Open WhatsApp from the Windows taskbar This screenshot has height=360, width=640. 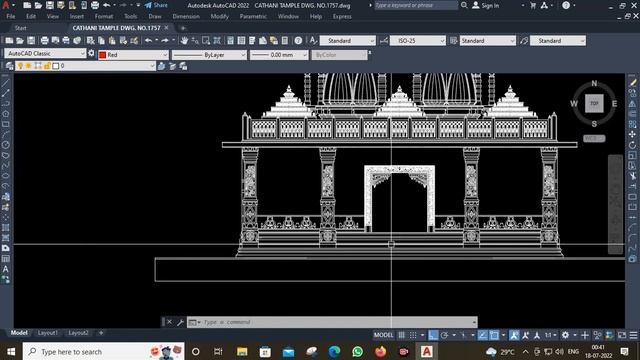click(358, 351)
